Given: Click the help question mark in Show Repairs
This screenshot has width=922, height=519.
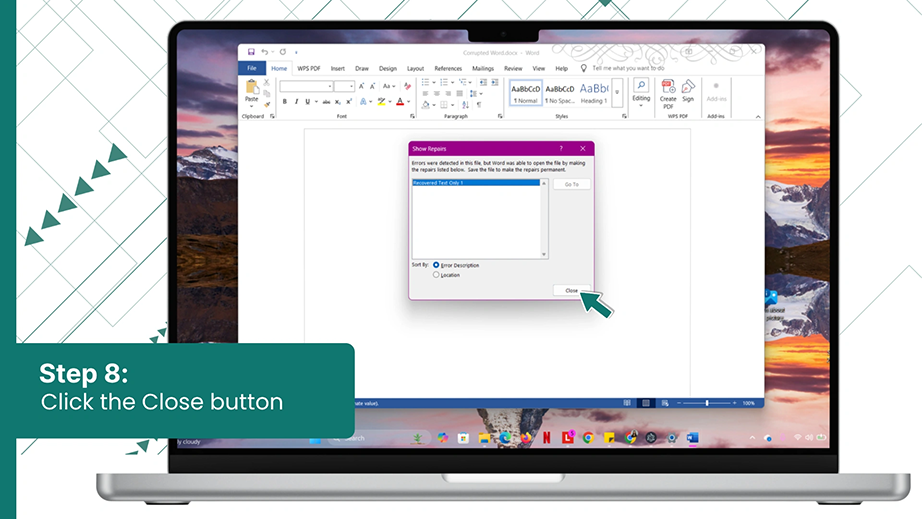Looking at the screenshot, I should 561,149.
